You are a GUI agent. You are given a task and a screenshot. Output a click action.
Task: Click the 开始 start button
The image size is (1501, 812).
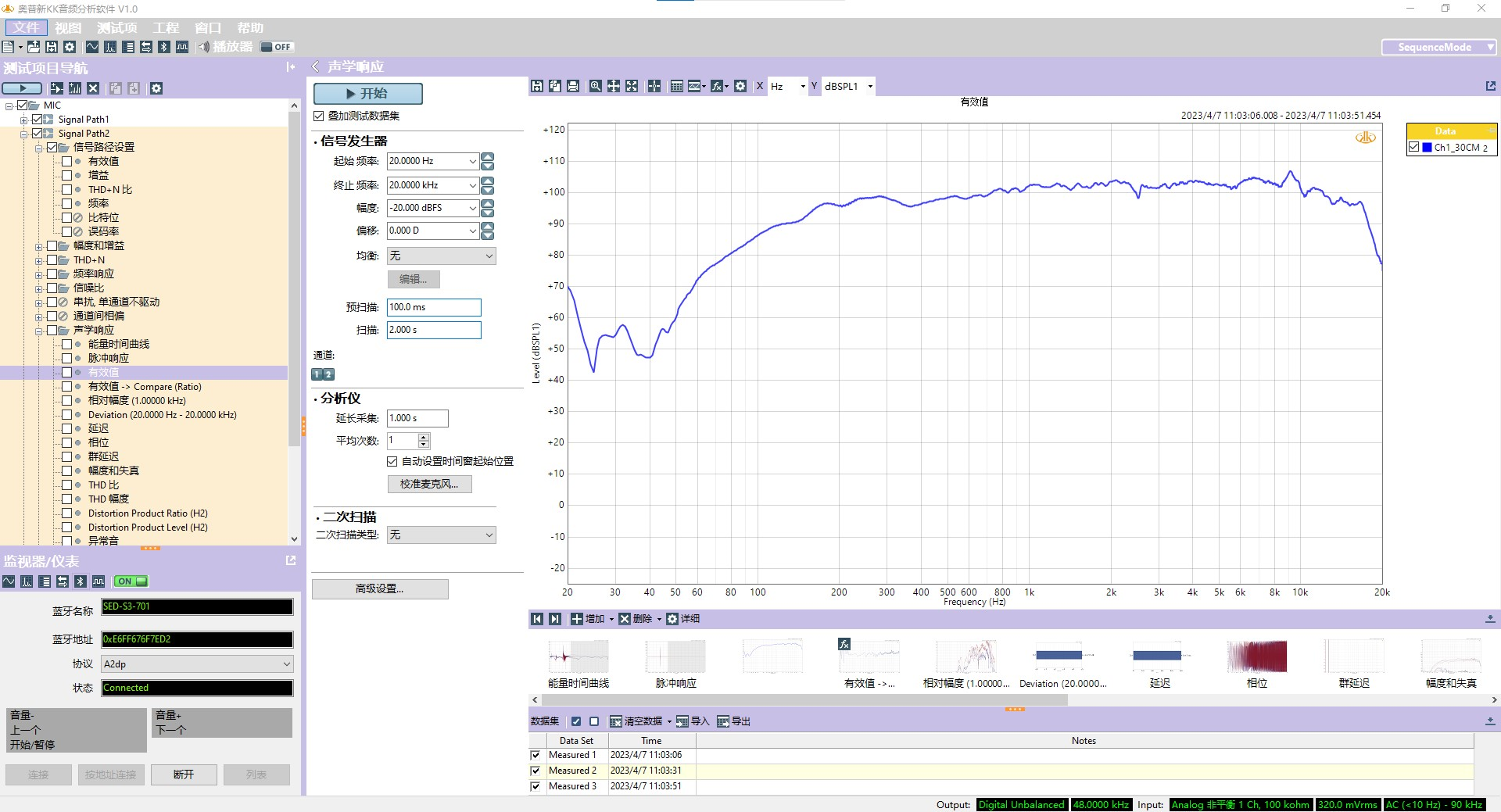(x=368, y=94)
